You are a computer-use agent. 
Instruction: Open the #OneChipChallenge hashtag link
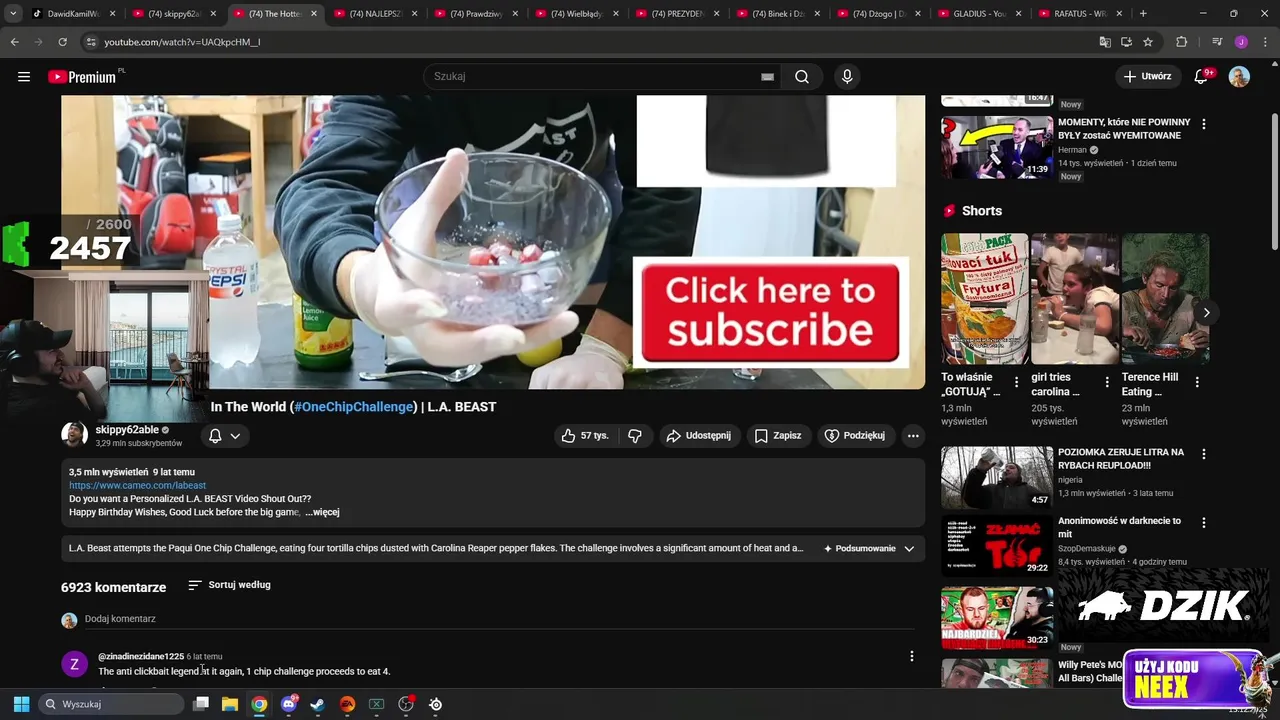pos(353,407)
